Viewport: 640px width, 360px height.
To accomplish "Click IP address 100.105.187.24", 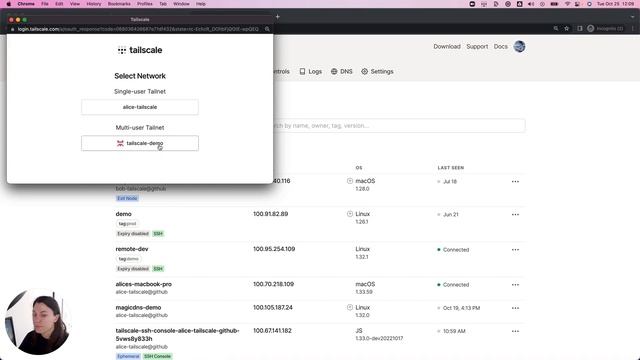I will point(273,307).
